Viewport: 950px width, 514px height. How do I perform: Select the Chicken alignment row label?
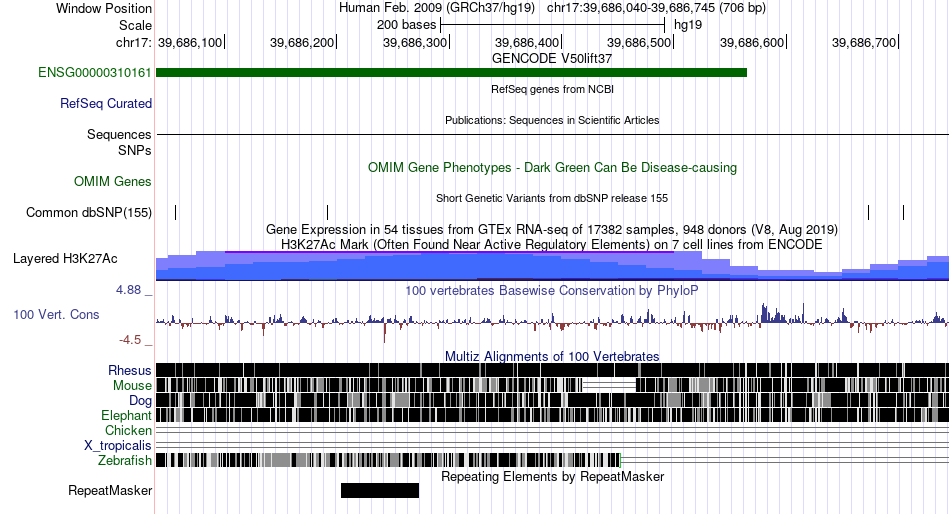coord(128,430)
